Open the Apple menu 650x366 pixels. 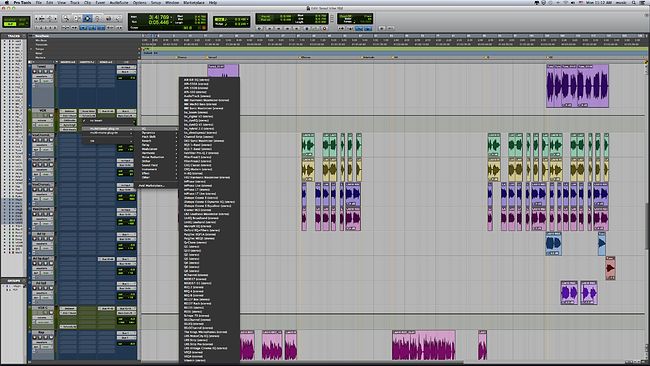6,2
